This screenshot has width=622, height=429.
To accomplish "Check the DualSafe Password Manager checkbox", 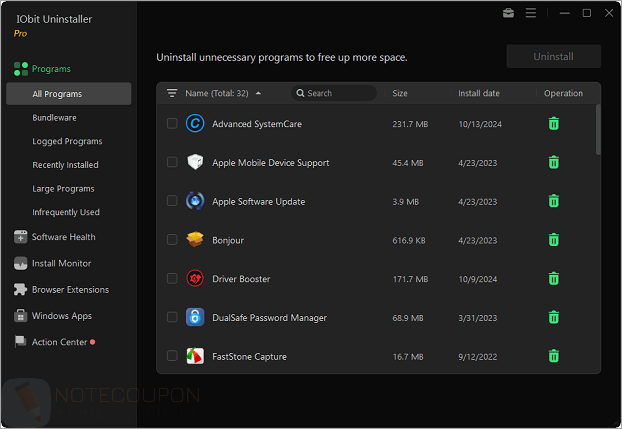I will [172, 317].
